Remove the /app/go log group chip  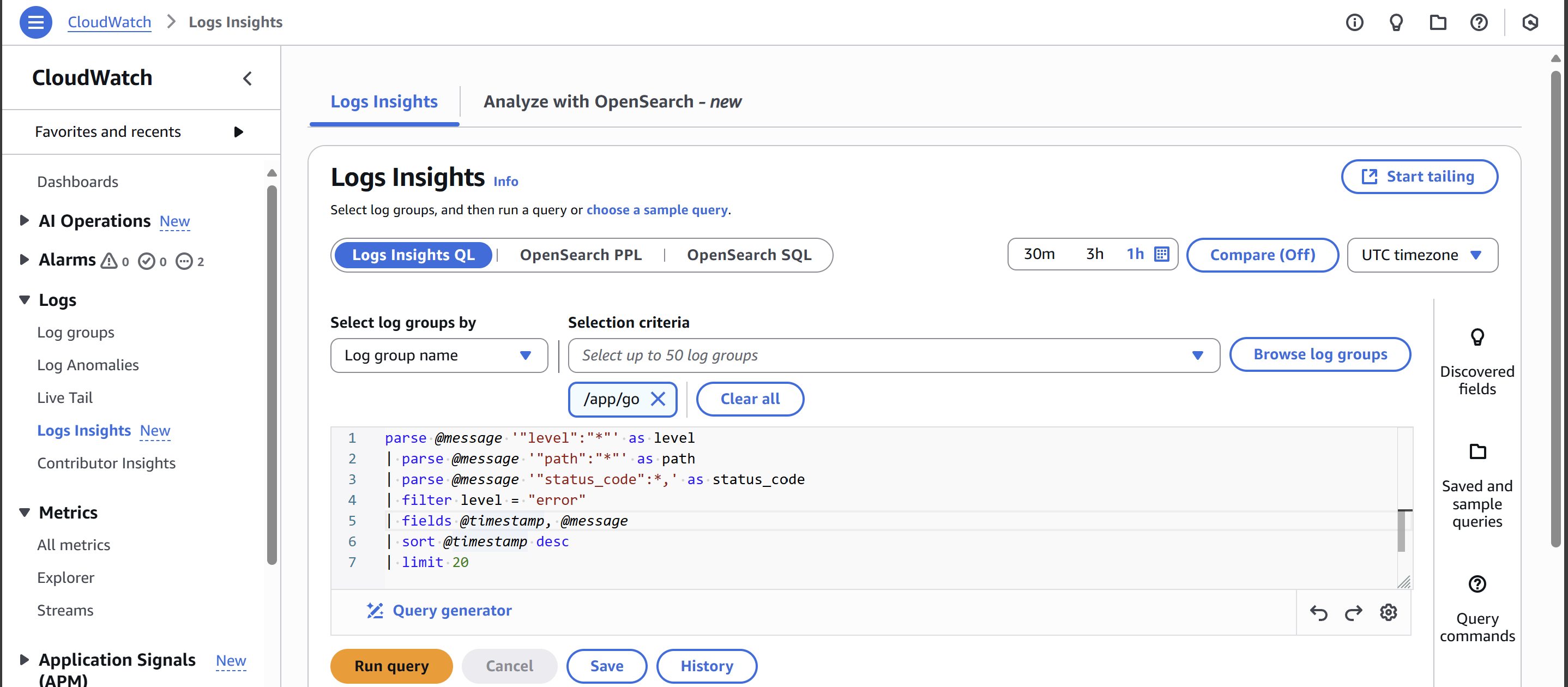coord(659,399)
